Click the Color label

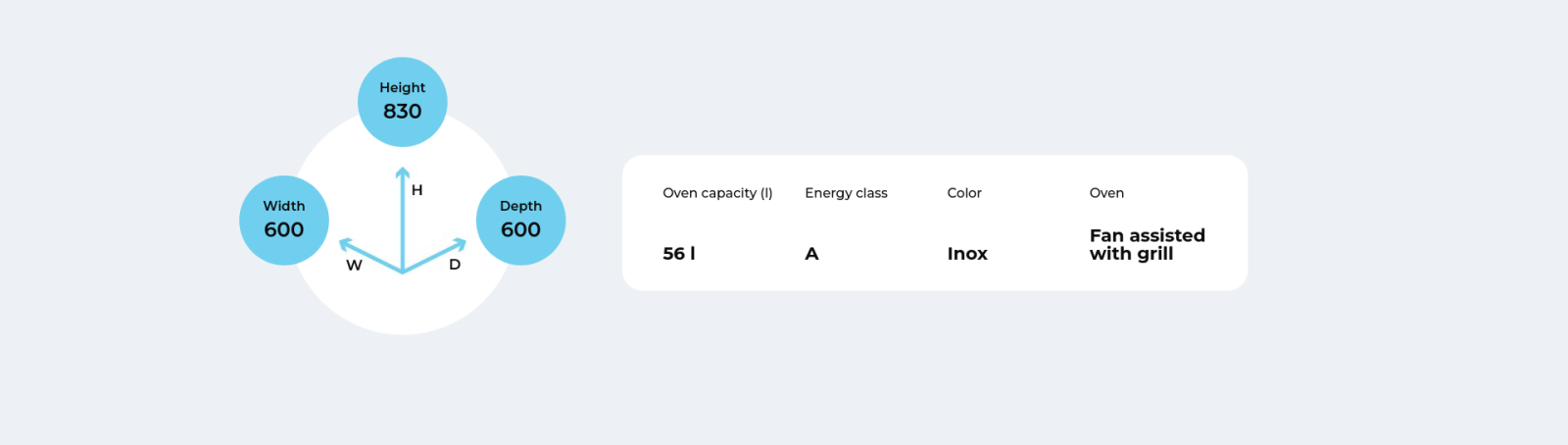[964, 193]
